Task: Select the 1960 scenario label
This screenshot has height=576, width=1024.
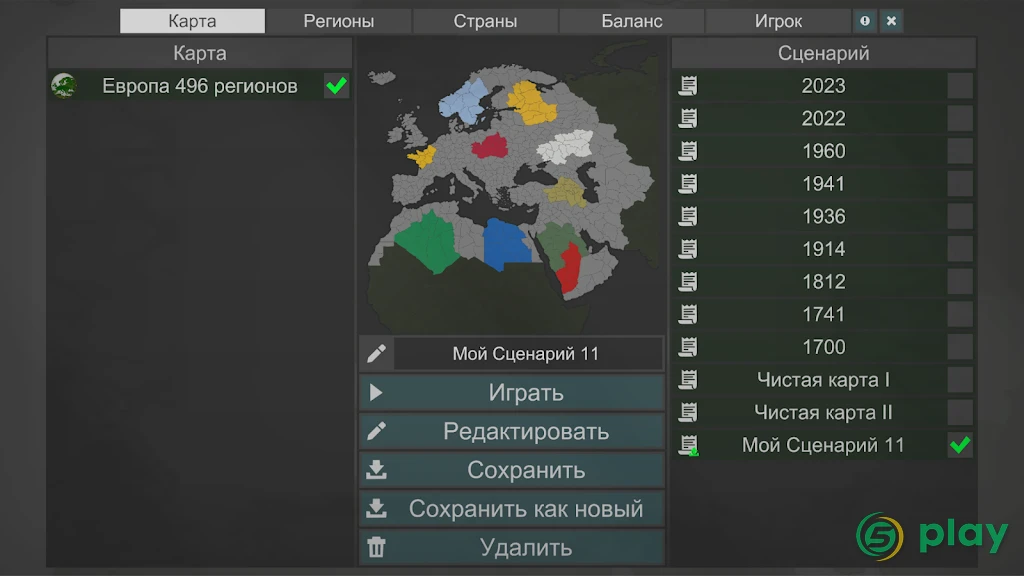Action: click(x=824, y=151)
